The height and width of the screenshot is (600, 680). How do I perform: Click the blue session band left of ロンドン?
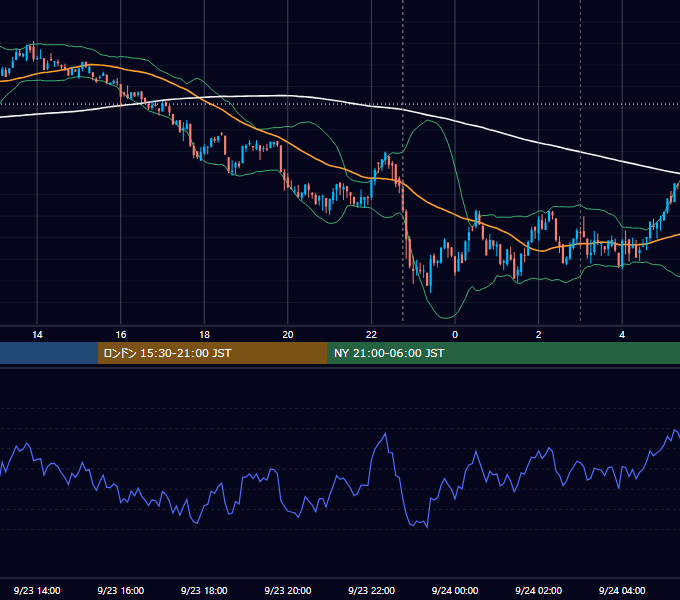click(x=49, y=353)
